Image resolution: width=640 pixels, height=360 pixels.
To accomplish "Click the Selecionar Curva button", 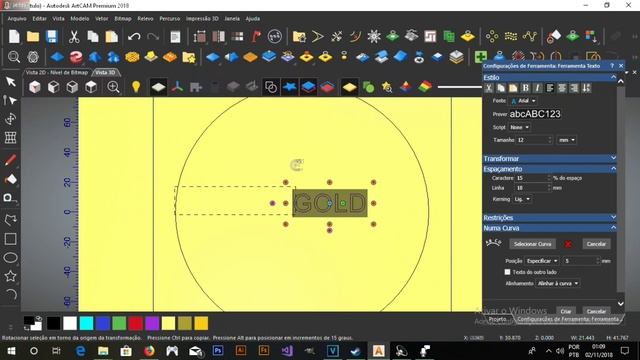I will pyautogui.click(x=533, y=244).
